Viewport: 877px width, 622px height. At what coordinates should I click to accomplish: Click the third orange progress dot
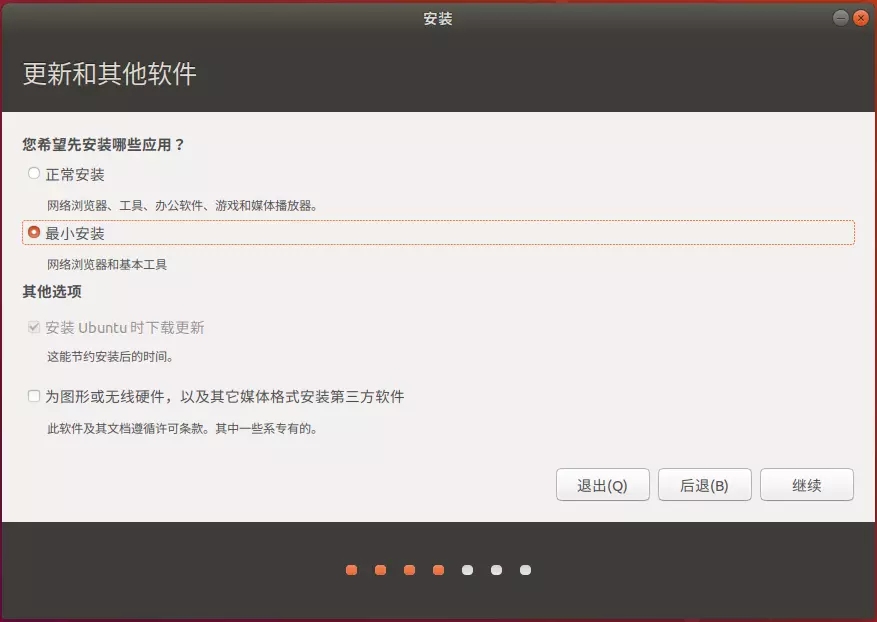409,570
